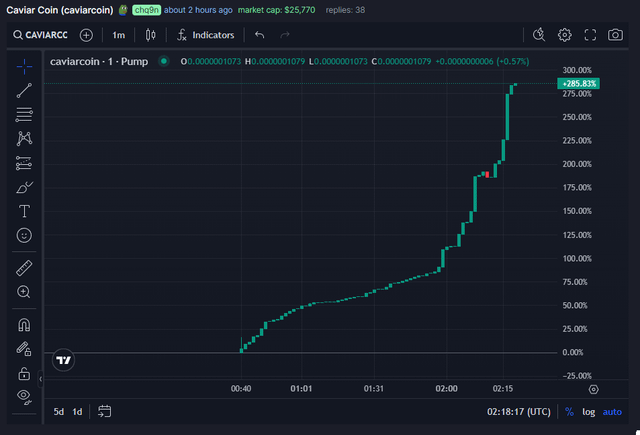Choose the Text annotation tool
This screenshot has height=435, width=640.
click(x=24, y=211)
